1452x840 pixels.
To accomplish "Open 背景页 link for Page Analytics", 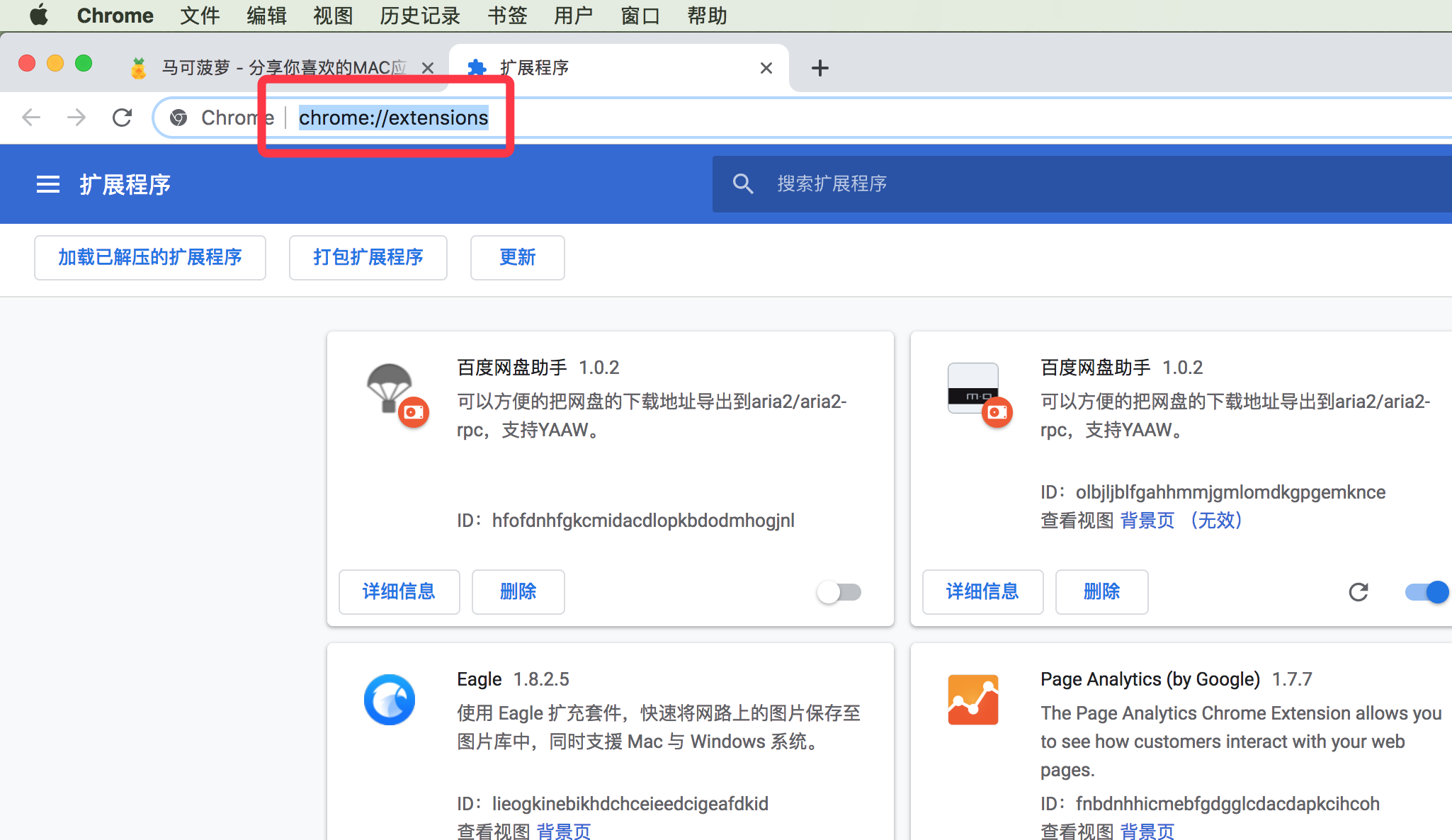I will click(1147, 831).
